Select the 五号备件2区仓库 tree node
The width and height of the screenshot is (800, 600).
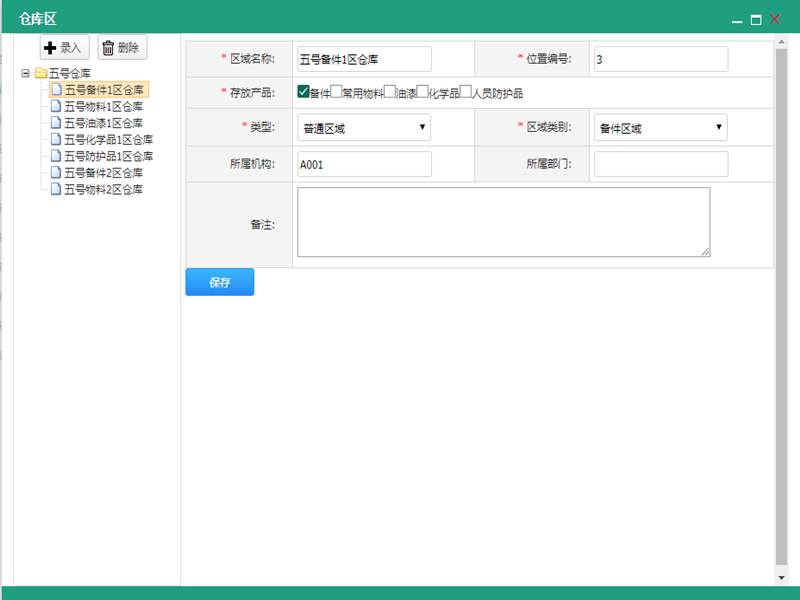(x=103, y=172)
